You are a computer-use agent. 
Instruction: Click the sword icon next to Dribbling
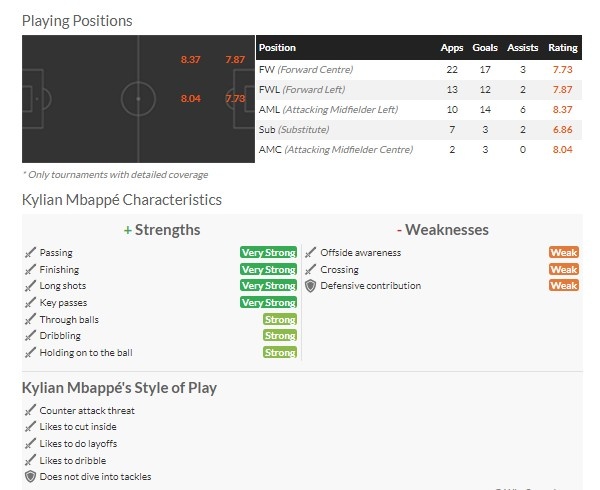[30, 336]
